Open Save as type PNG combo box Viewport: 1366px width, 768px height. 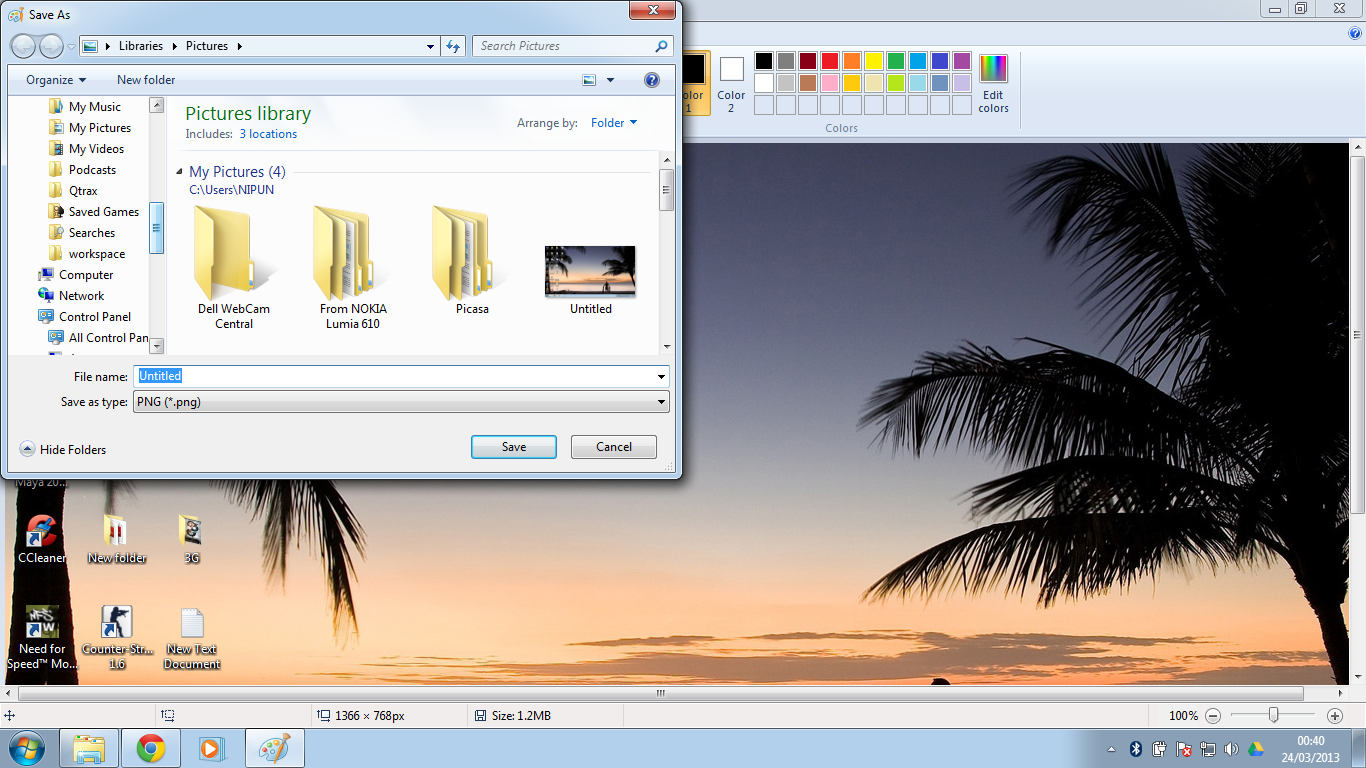tap(401, 402)
